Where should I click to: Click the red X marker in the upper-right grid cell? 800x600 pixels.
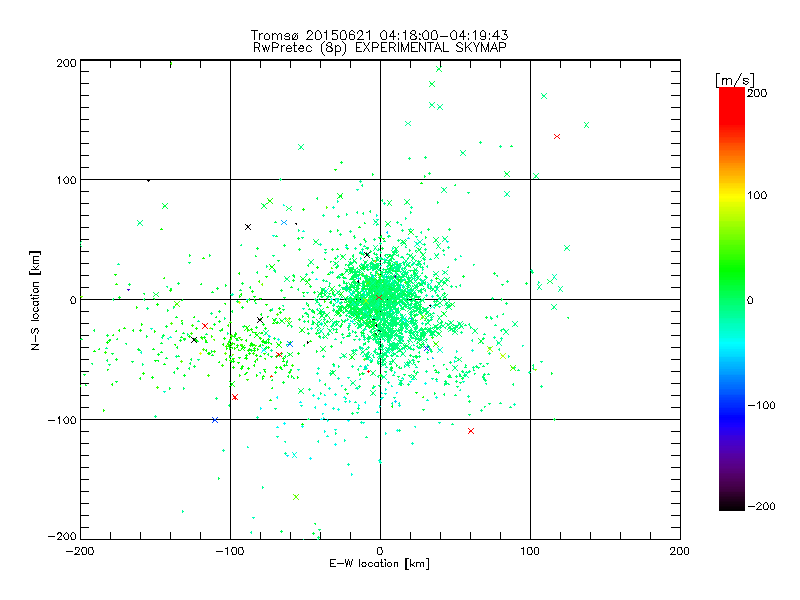pyautogui.click(x=557, y=136)
